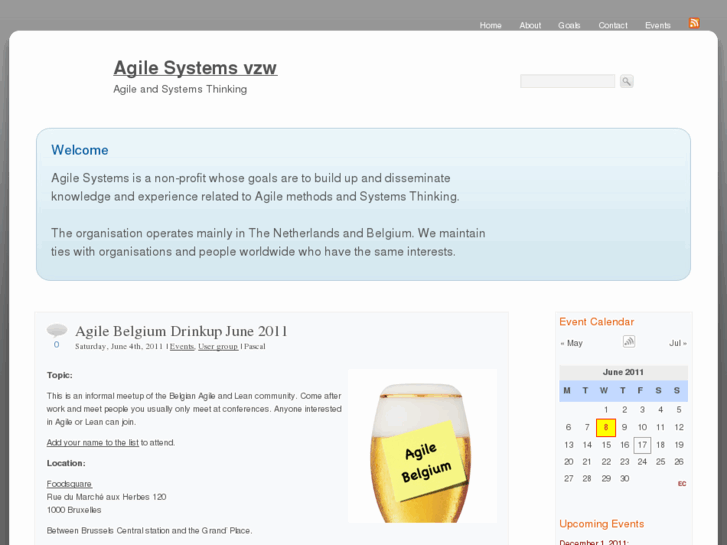Image resolution: width=727 pixels, height=545 pixels.
Task: Go to the Goals page
Action: [x=569, y=26]
